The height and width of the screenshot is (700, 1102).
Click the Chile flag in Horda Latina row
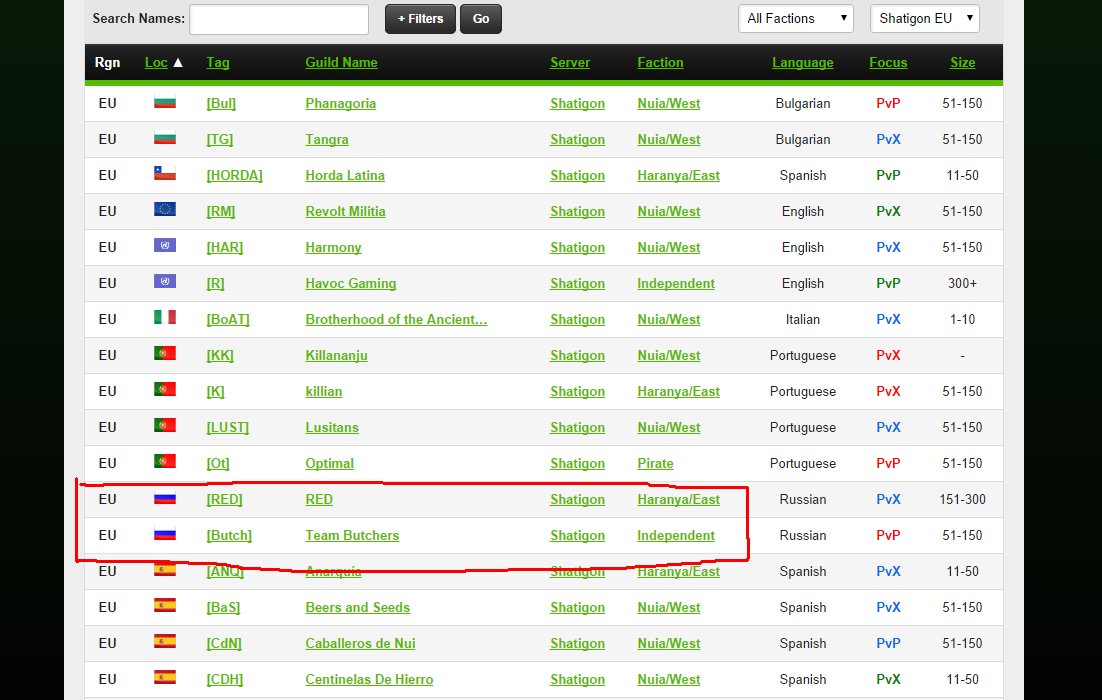click(164, 174)
